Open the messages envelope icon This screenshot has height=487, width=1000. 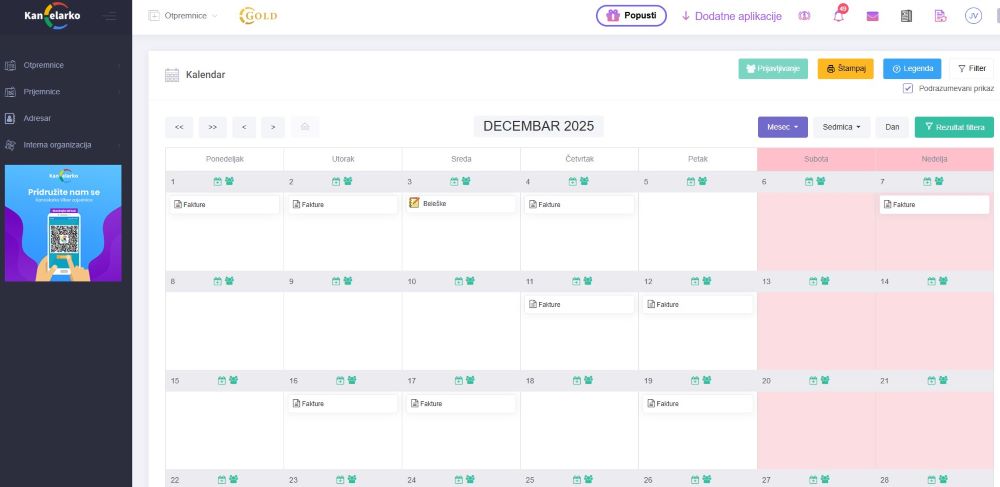pos(872,16)
